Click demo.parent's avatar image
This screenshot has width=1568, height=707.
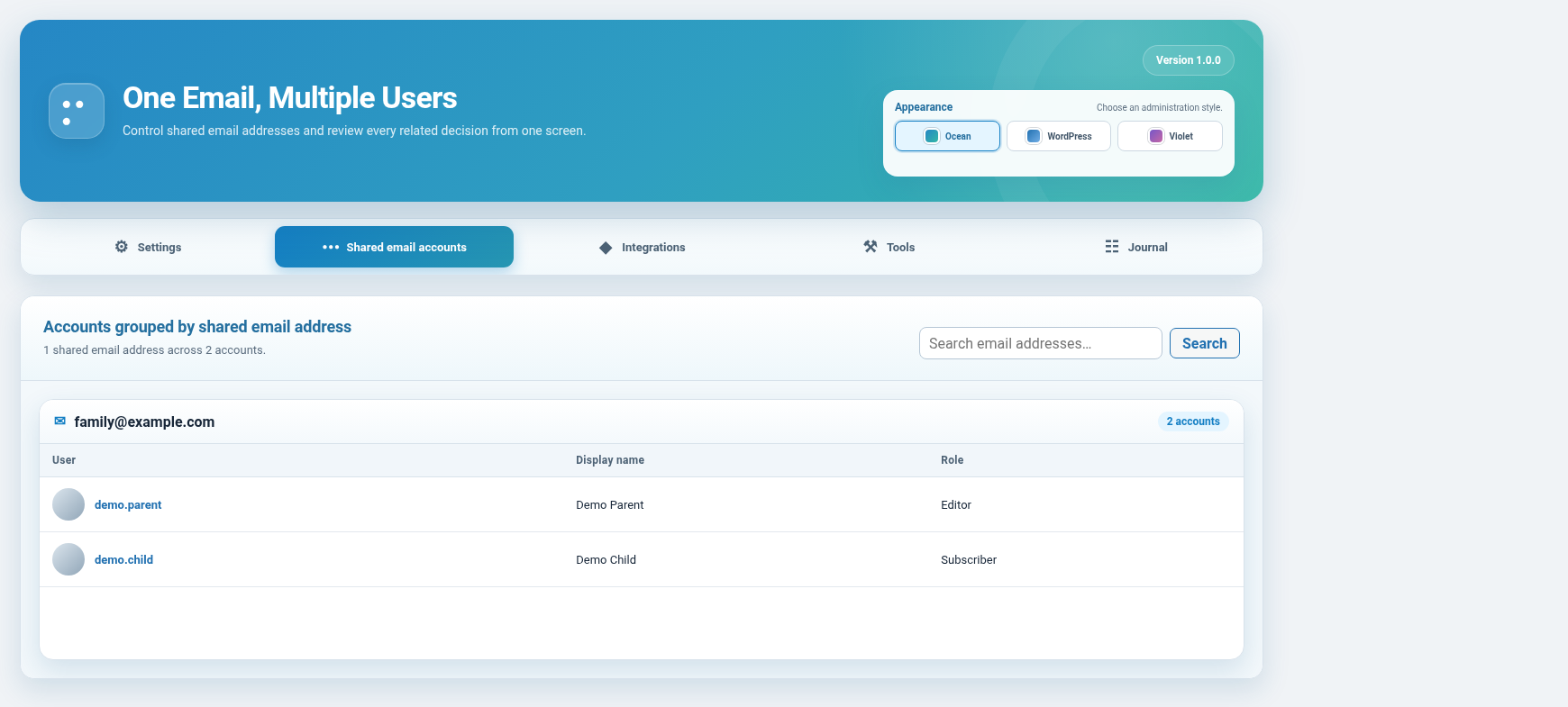[68, 504]
